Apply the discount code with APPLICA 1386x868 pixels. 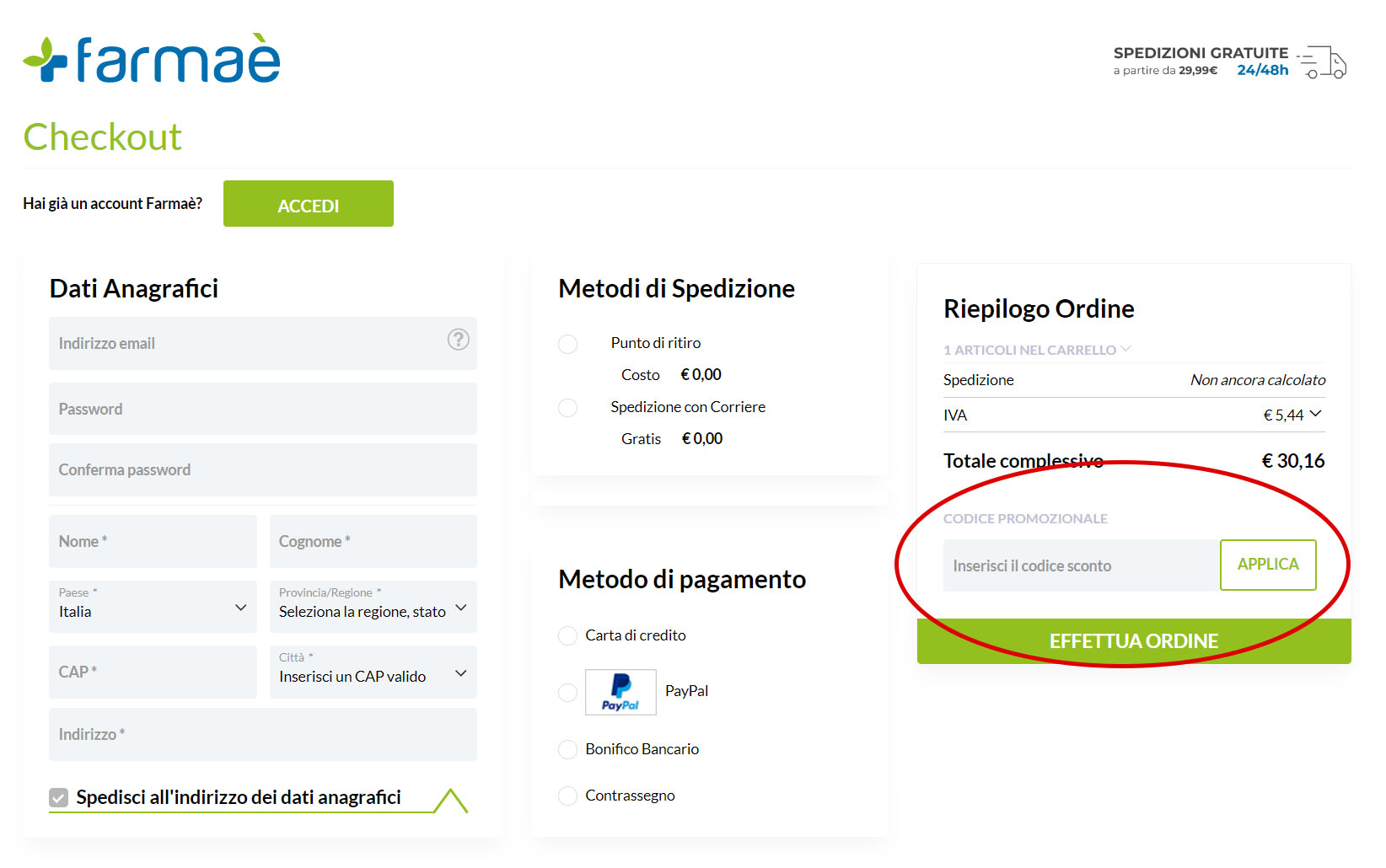(1267, 565)
